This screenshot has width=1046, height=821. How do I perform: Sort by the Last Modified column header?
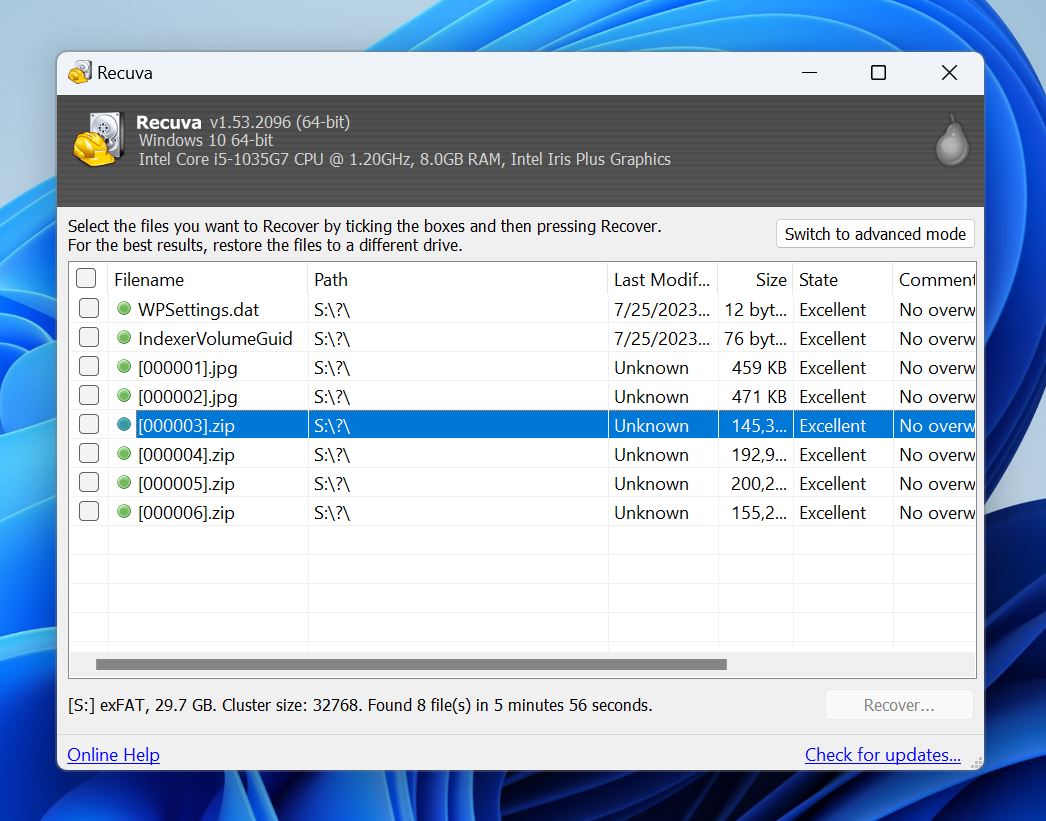coord(662,279)
